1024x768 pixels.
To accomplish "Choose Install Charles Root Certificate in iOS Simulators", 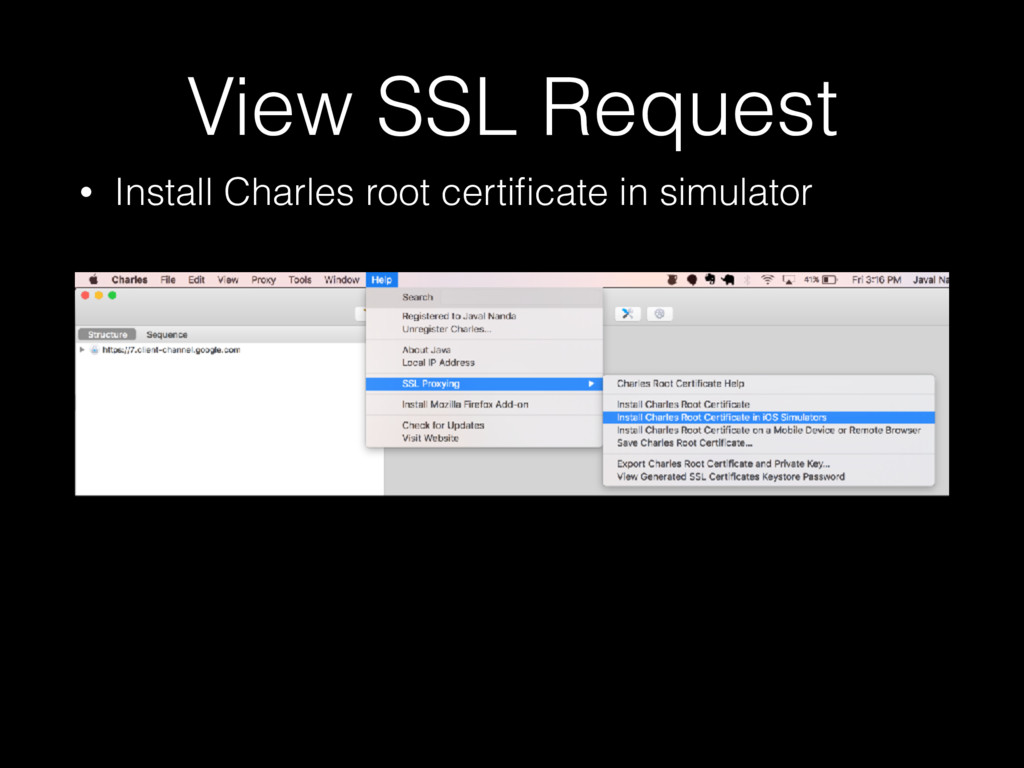I will point(769,417).
